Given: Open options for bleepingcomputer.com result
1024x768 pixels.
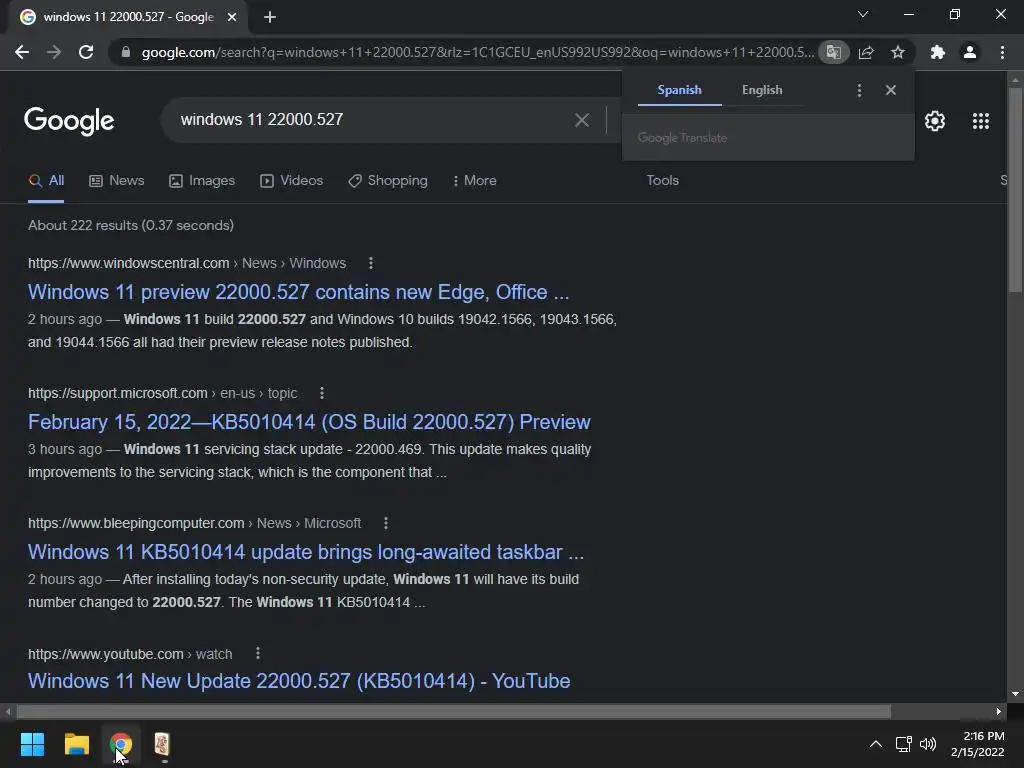Looking at the screenshot, I should point(386,523).
